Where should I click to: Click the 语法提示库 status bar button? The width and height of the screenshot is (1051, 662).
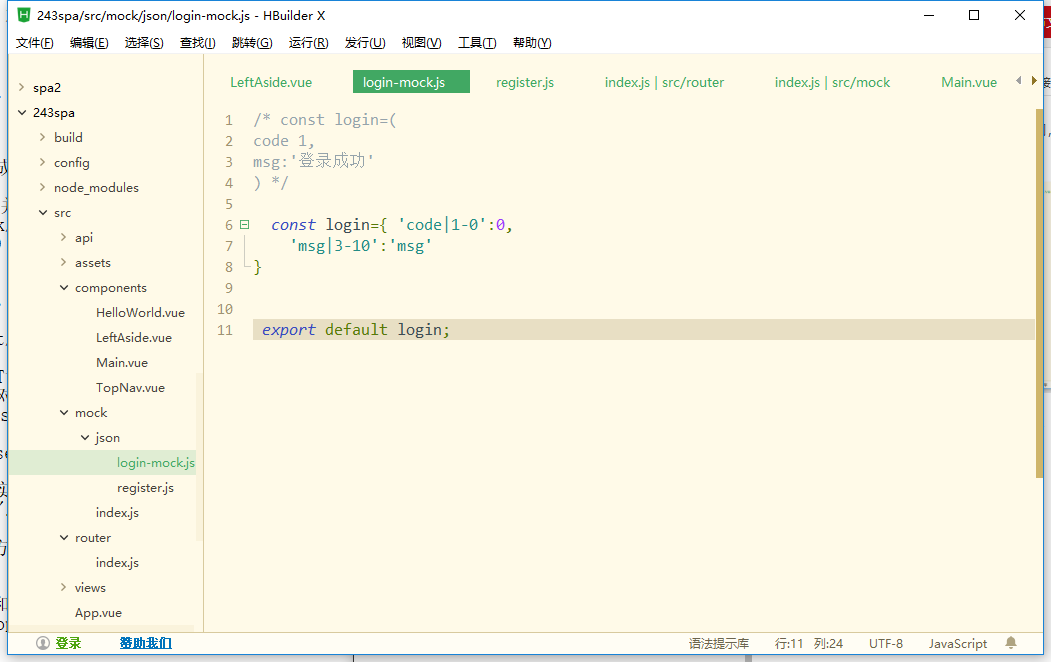tap(719, 644)
